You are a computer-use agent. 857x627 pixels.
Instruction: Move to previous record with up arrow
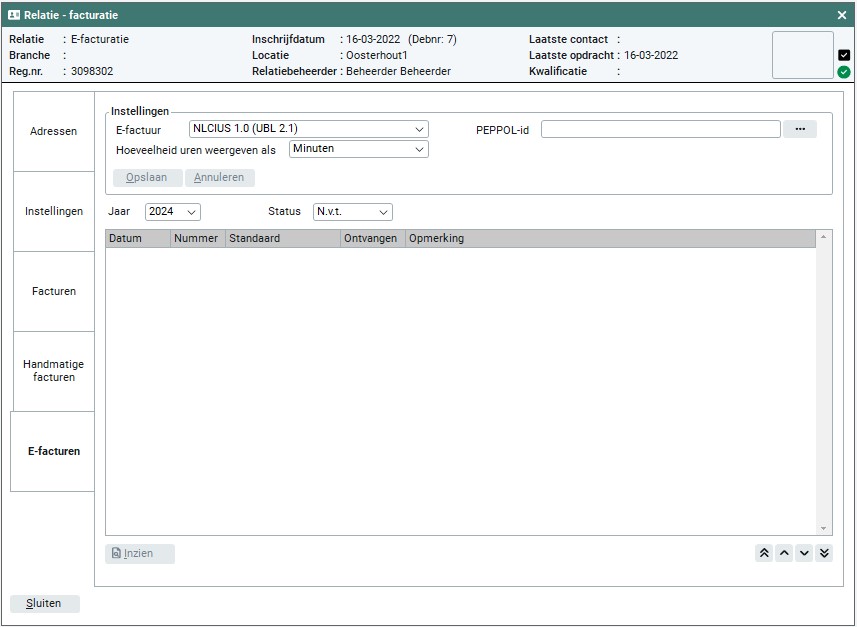coord(784,553)
